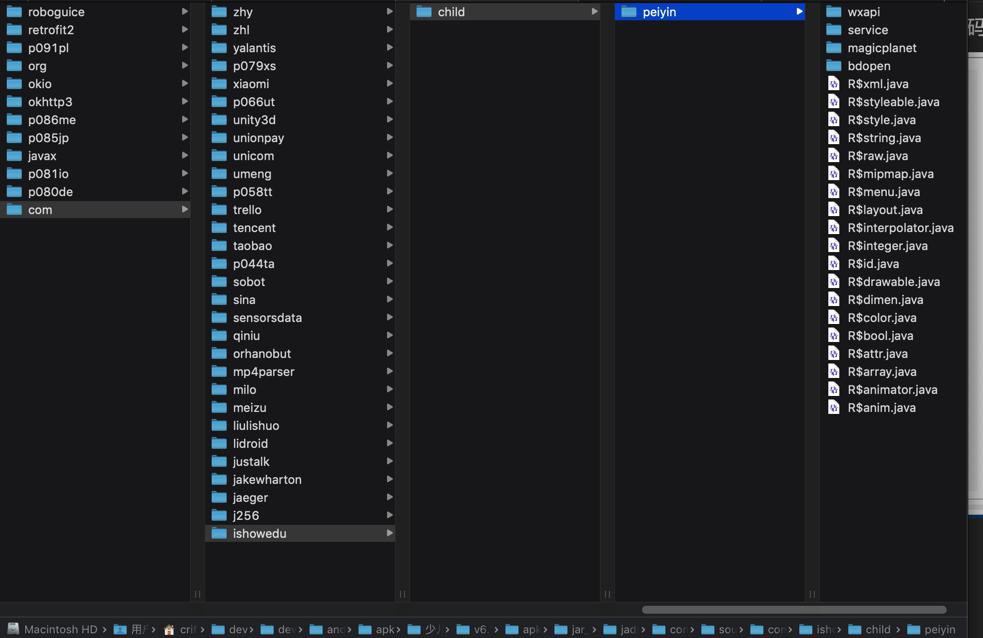Expand the jakewharton folder arrow
Viewport: 983px width, 638px height.
point(390,479)
